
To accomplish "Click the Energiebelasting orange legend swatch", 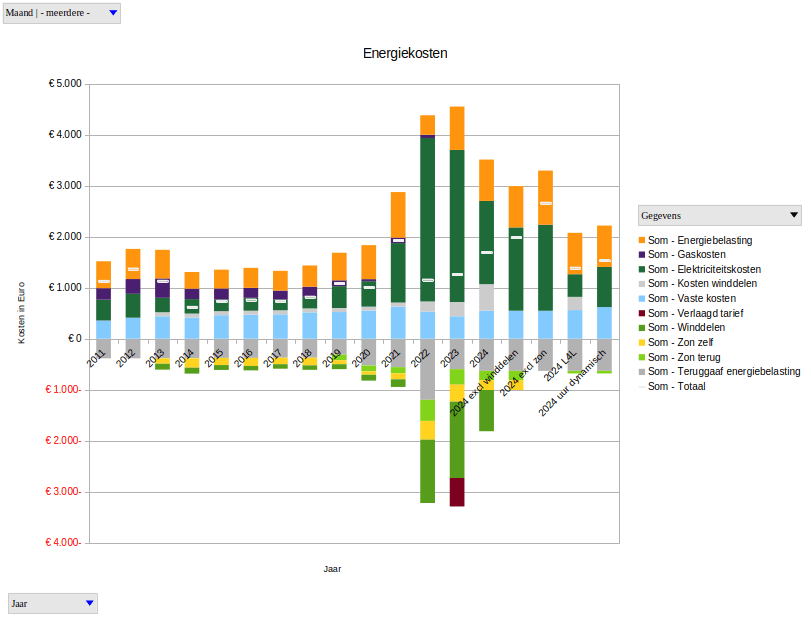I will click(x=642, y=241).
